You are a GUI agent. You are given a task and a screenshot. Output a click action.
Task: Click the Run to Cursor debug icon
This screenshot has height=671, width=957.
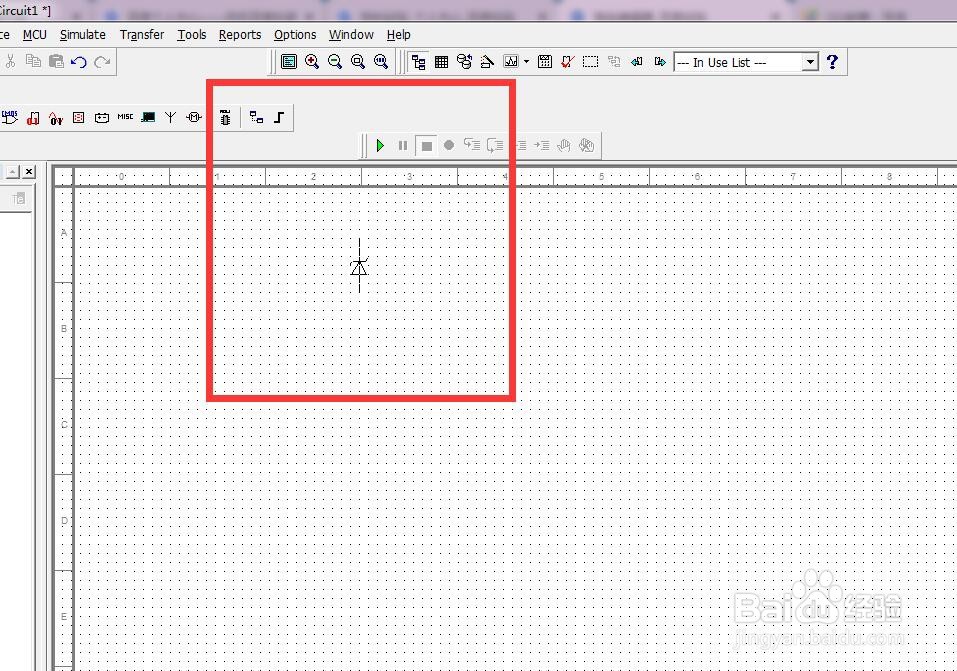point(541,145)
